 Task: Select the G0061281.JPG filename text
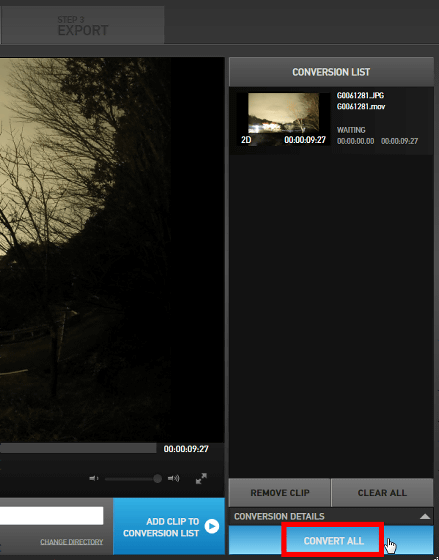(x=360, y=95)
